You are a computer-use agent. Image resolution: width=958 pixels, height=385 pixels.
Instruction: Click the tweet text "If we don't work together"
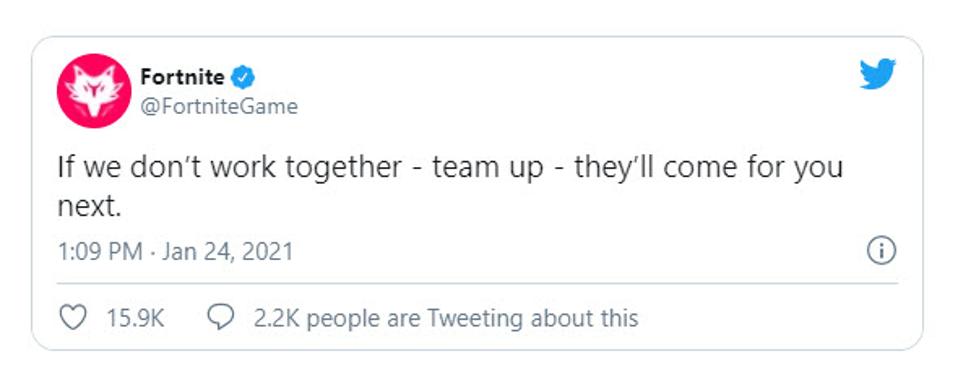point(230,167)
